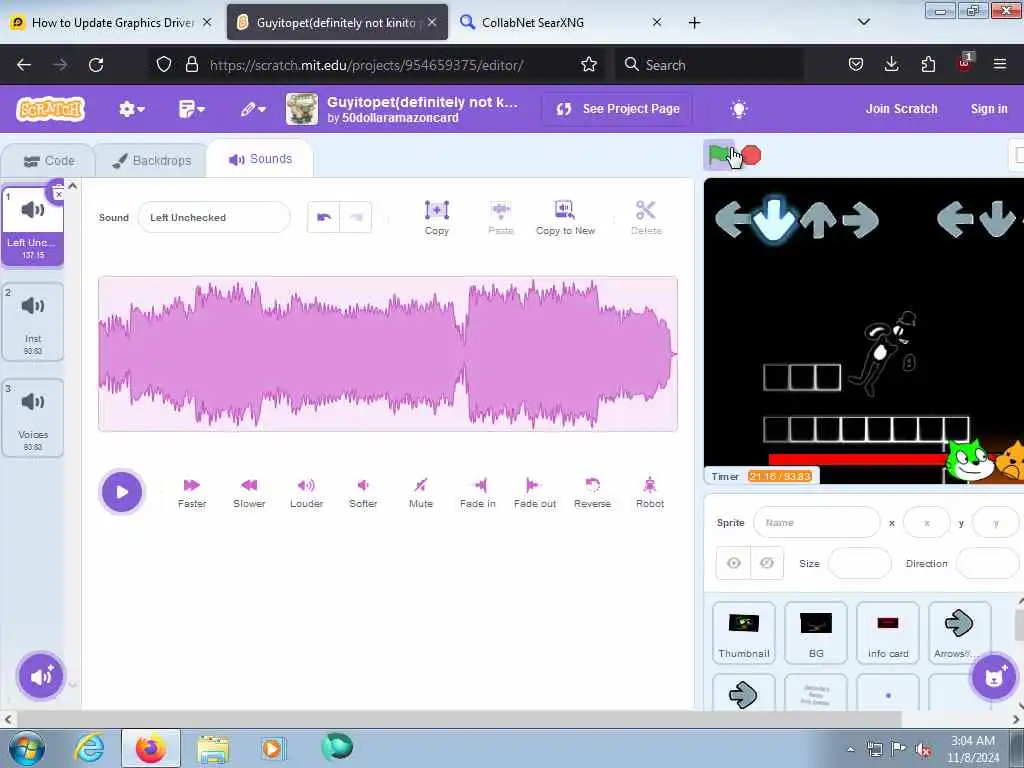Open the Tutorials lightbulb

(x=739, y=109)
